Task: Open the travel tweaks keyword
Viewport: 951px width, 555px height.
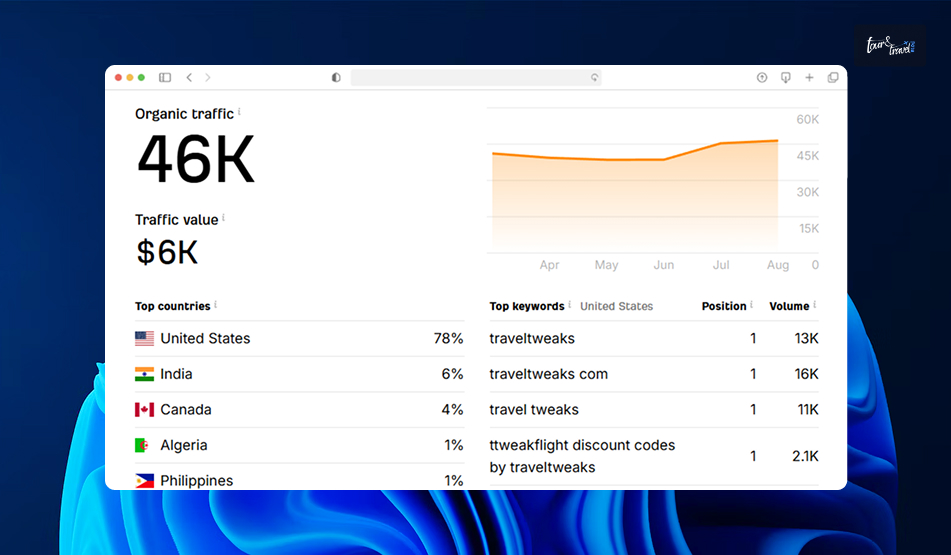Action: point(534,410)
